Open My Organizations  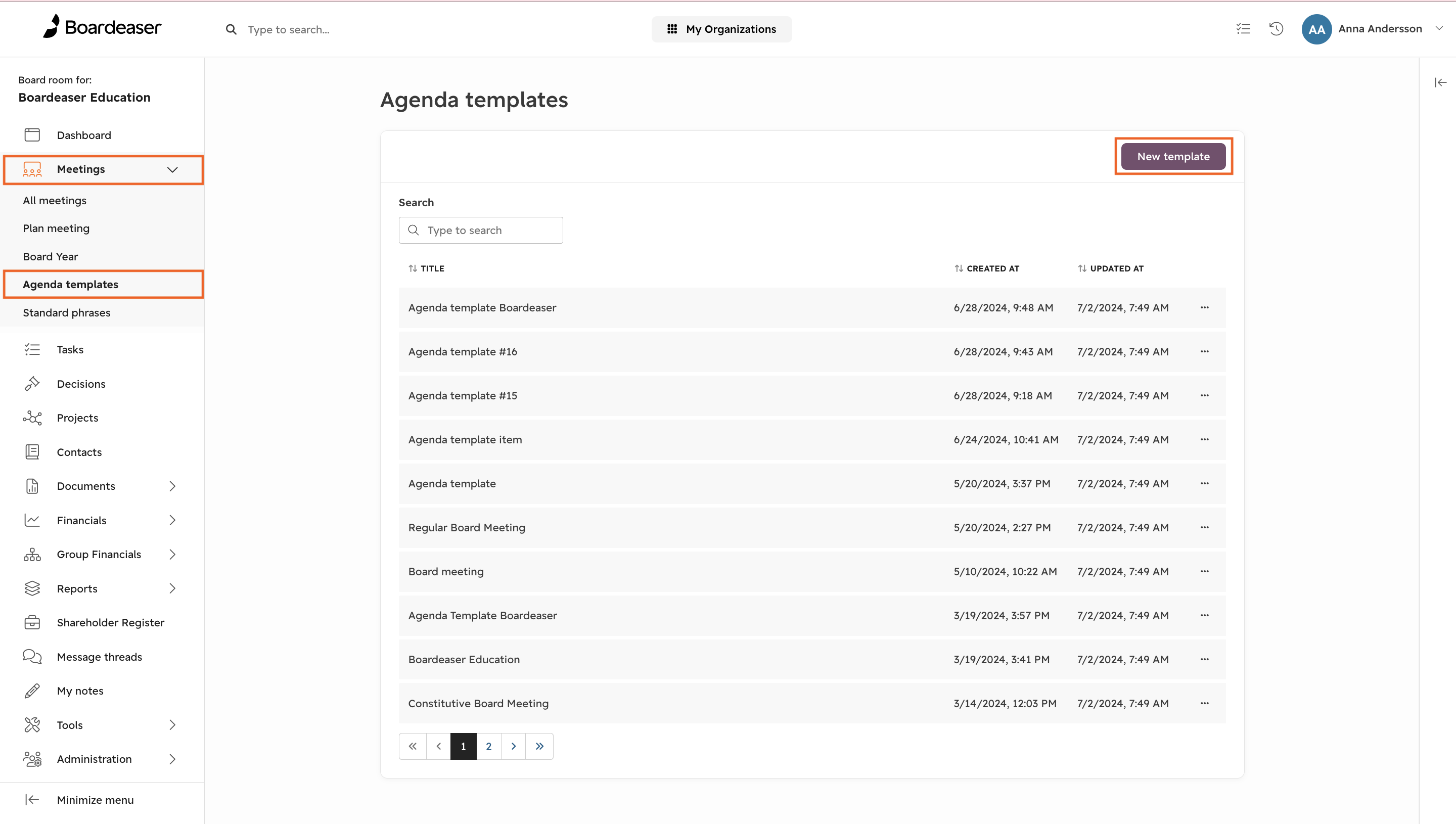(721, 29)
